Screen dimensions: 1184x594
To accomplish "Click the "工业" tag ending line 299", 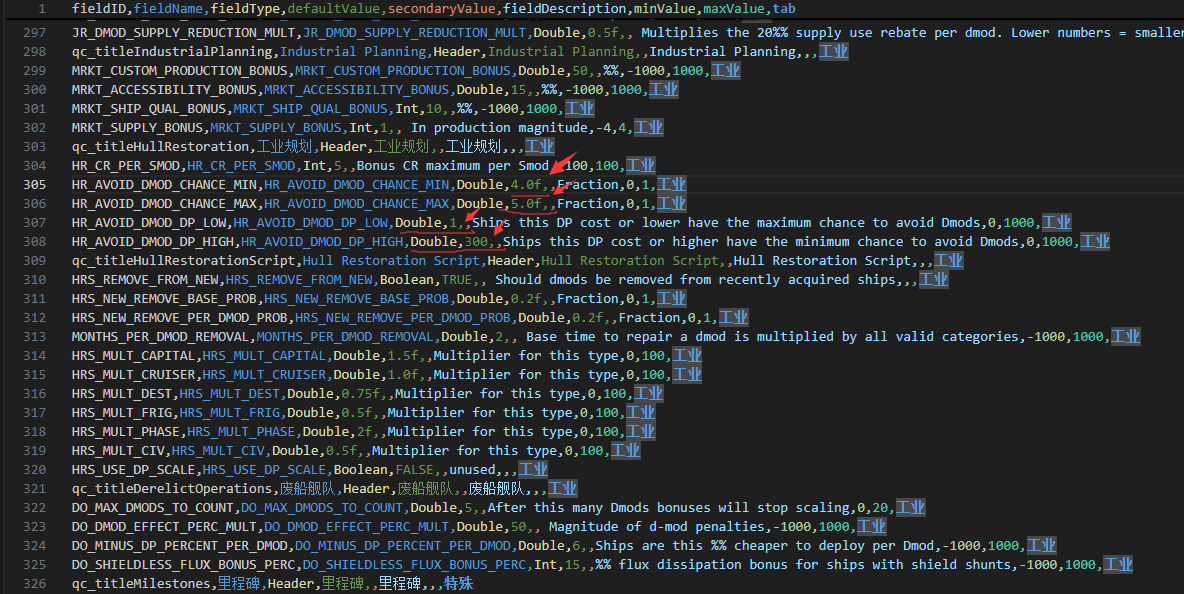I will (x=725, y=71).
